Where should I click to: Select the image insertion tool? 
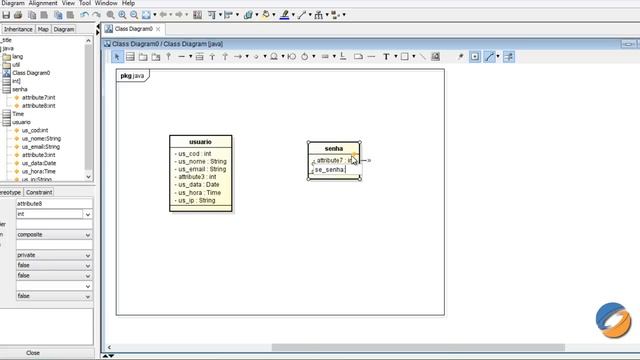[436, 57]
